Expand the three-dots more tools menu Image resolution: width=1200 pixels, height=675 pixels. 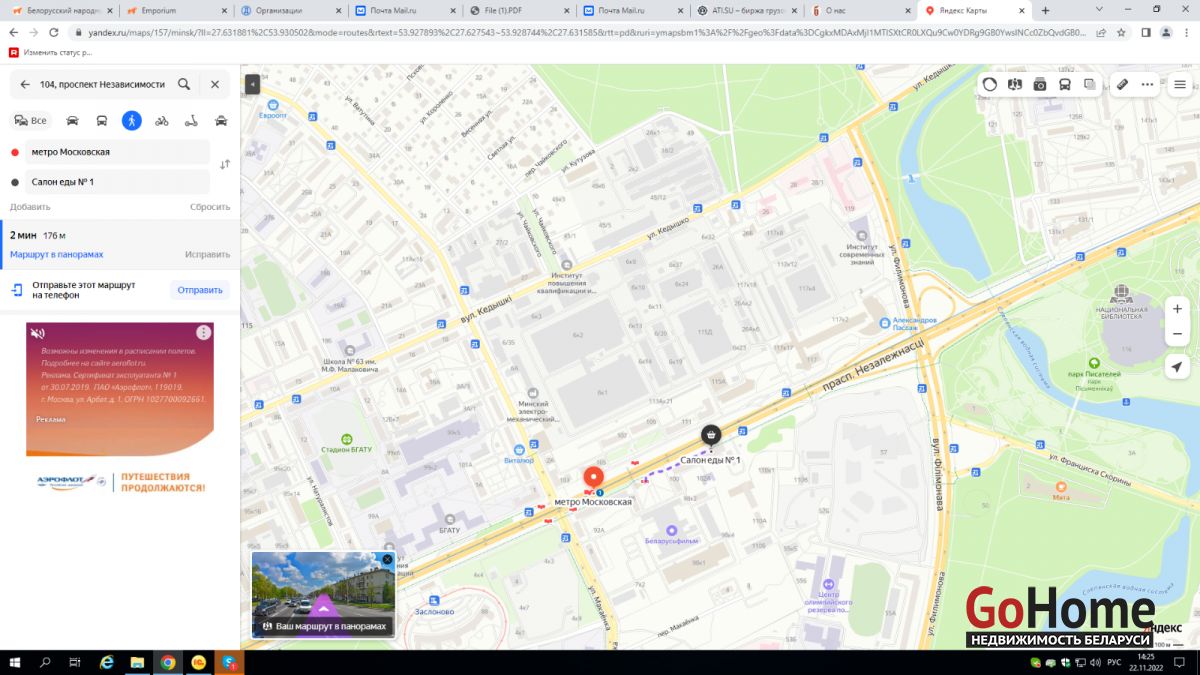coord(1147,85)
